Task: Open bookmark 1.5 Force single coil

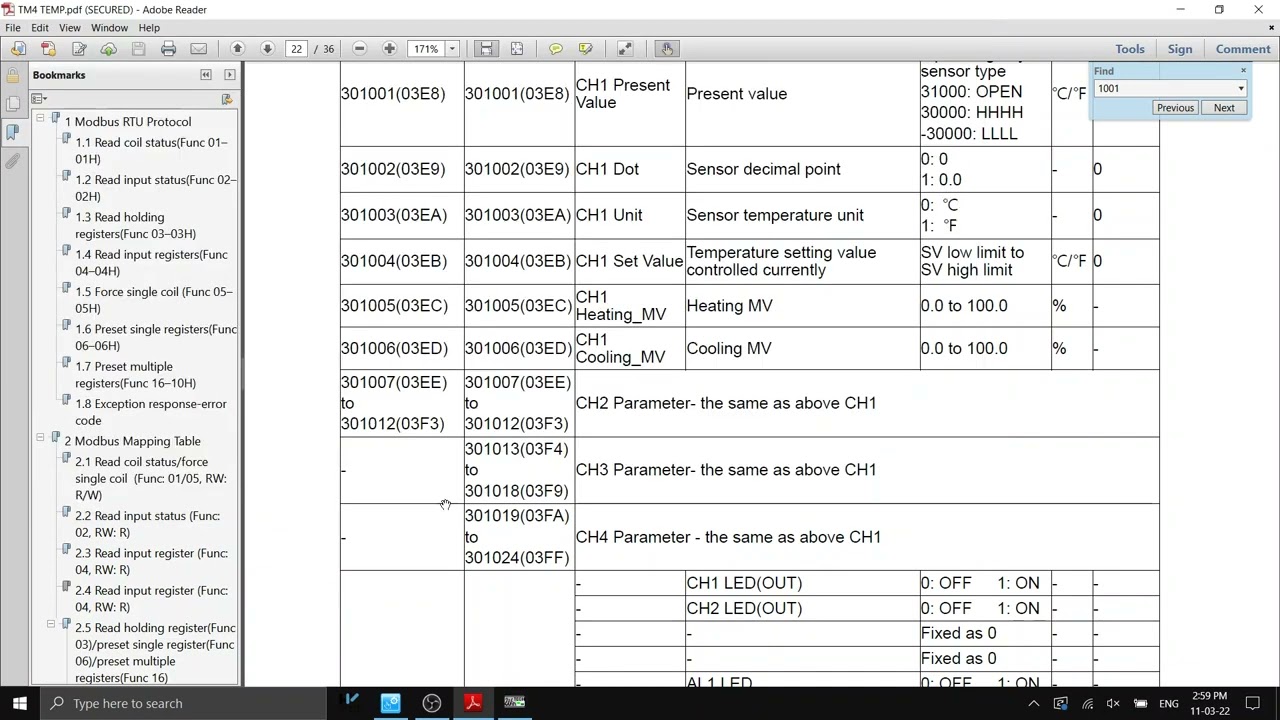Action: [x=153, y=300]
